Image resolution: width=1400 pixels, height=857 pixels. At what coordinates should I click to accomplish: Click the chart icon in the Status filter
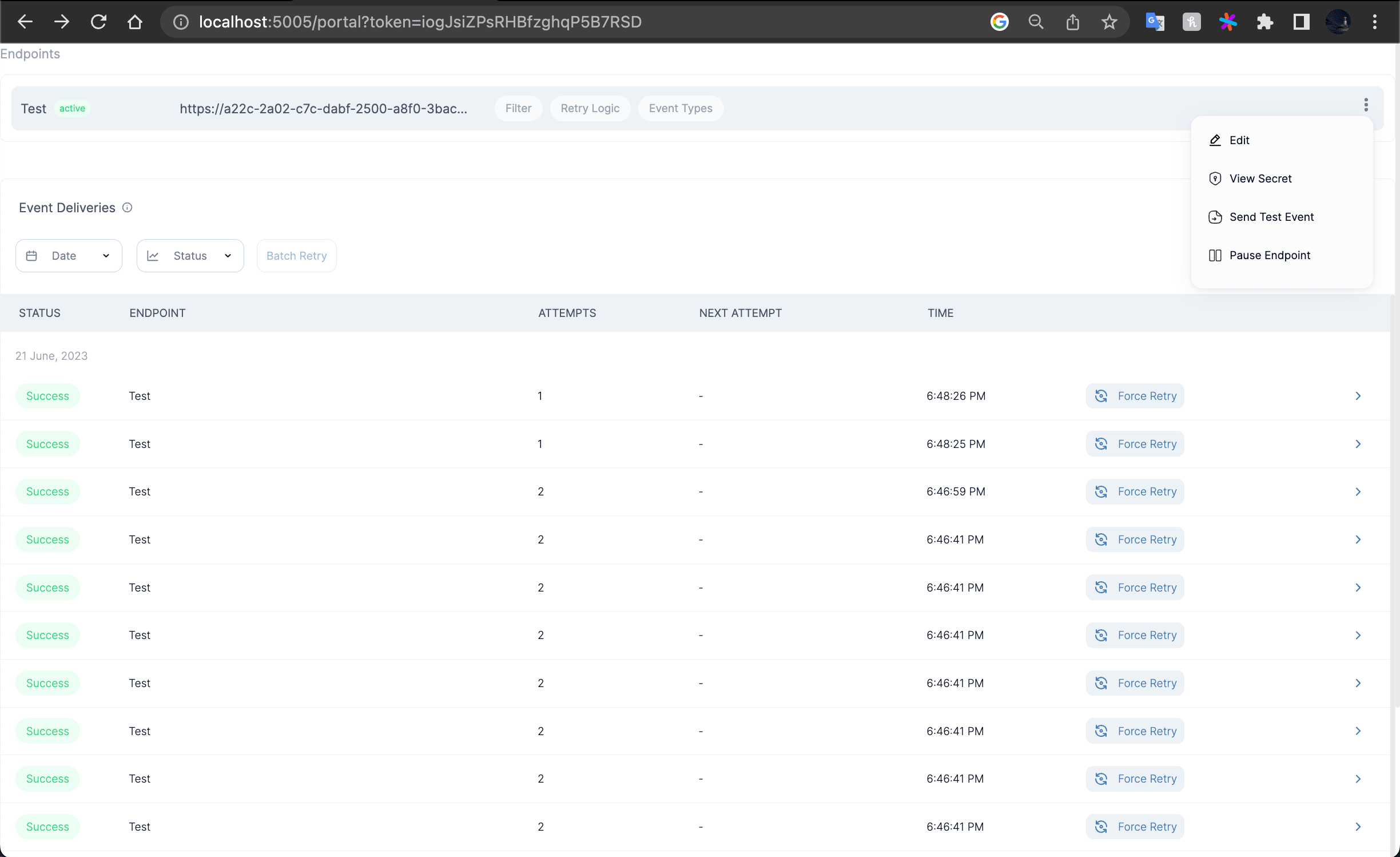pyautogui.click(x=153, y=255)
